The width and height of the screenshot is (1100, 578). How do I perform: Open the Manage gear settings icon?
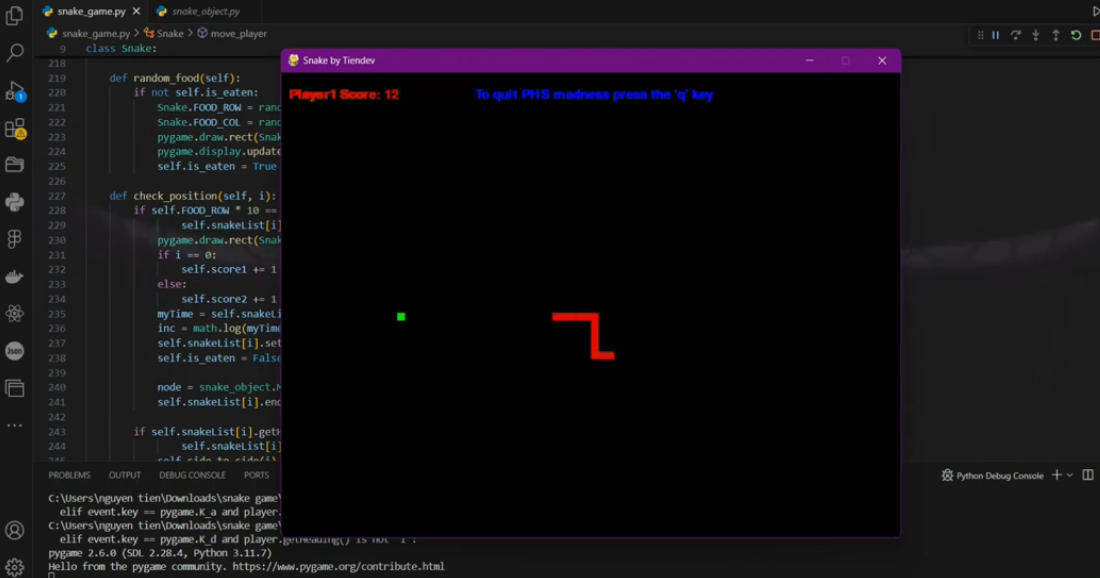[14, 567]
